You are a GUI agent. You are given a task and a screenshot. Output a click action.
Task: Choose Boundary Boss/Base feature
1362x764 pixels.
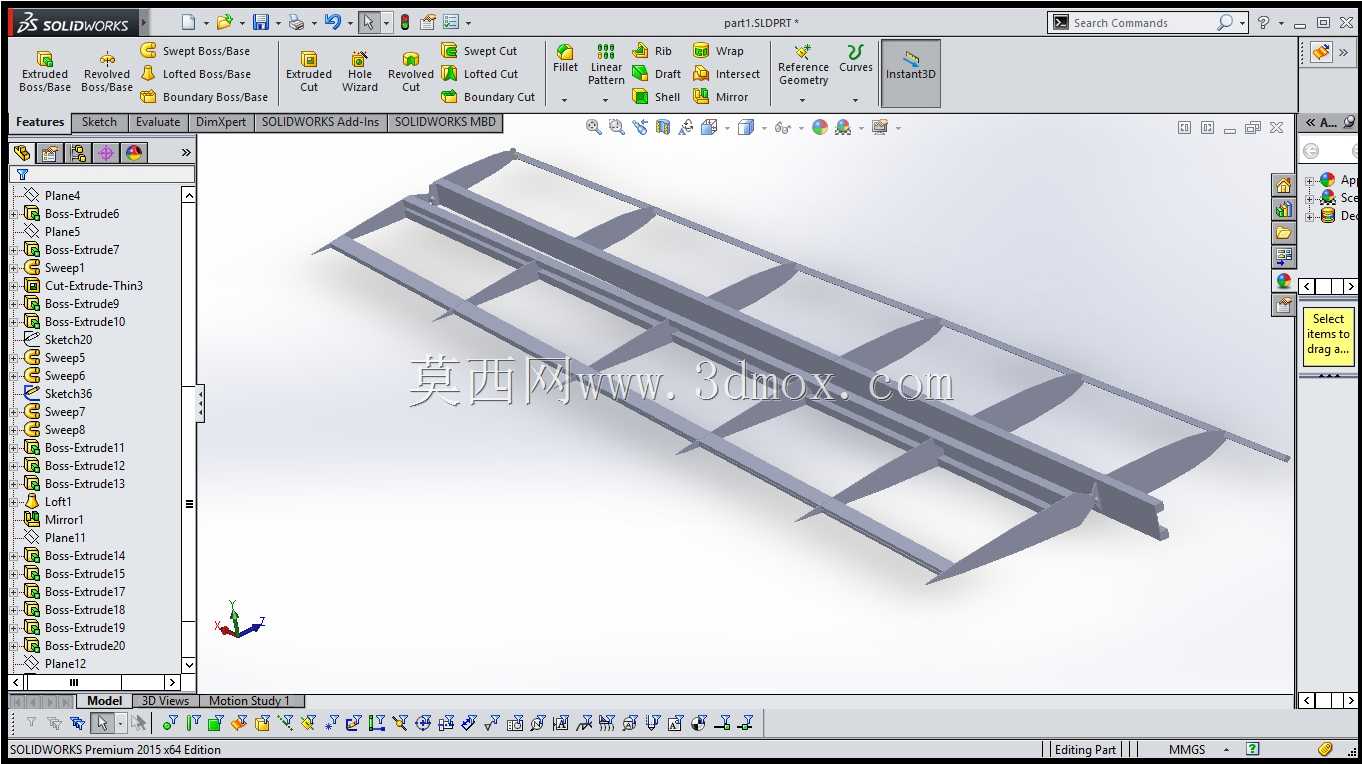[x=204, y=97]
